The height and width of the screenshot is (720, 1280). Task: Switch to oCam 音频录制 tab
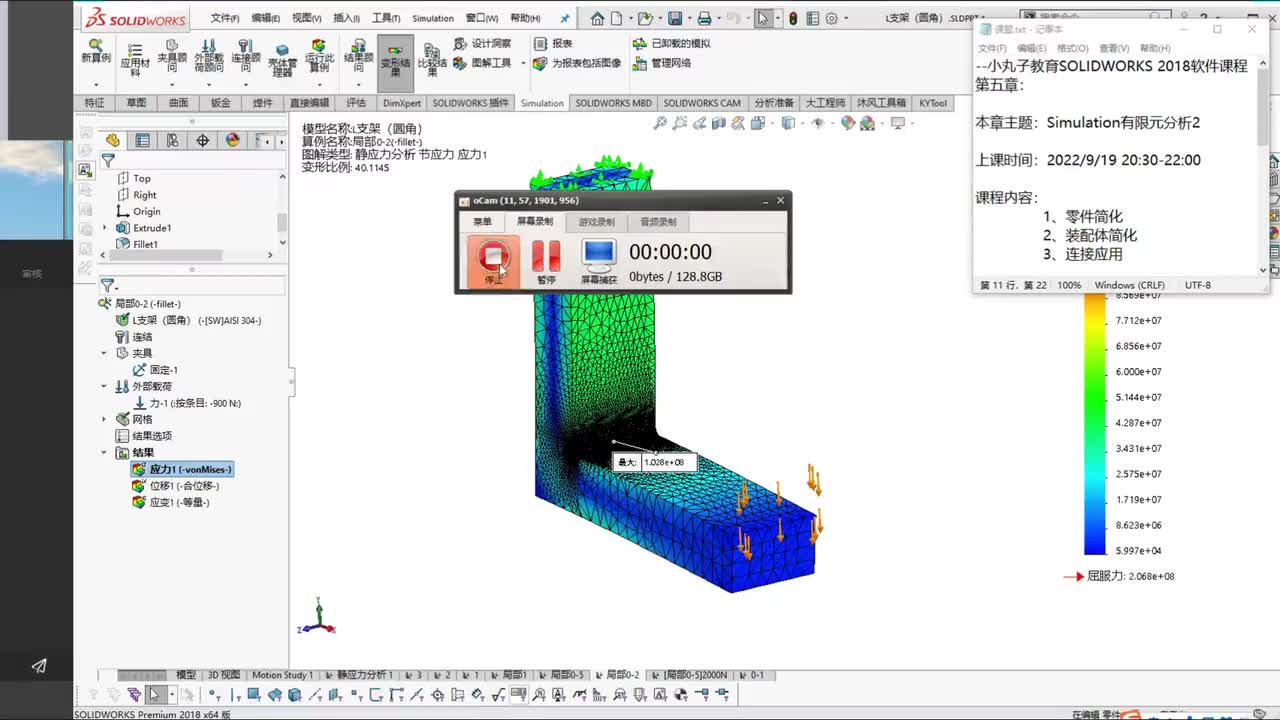coord(658,222)
